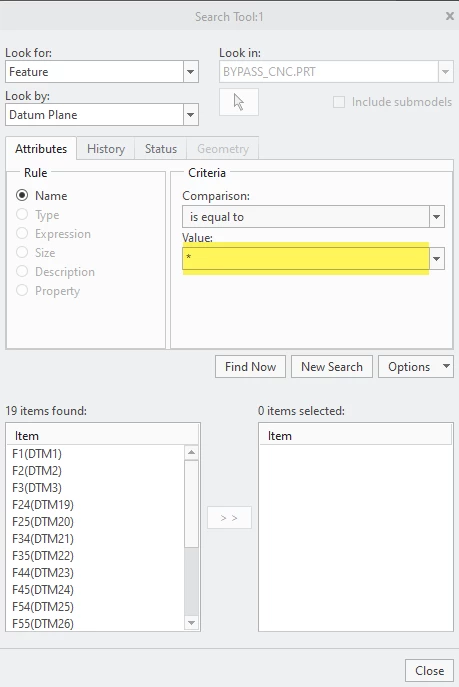Open the Options button dropdown arrow
The width and height of the screenshot is (459, 687).
pyautogui.click(x=446, y=366)
